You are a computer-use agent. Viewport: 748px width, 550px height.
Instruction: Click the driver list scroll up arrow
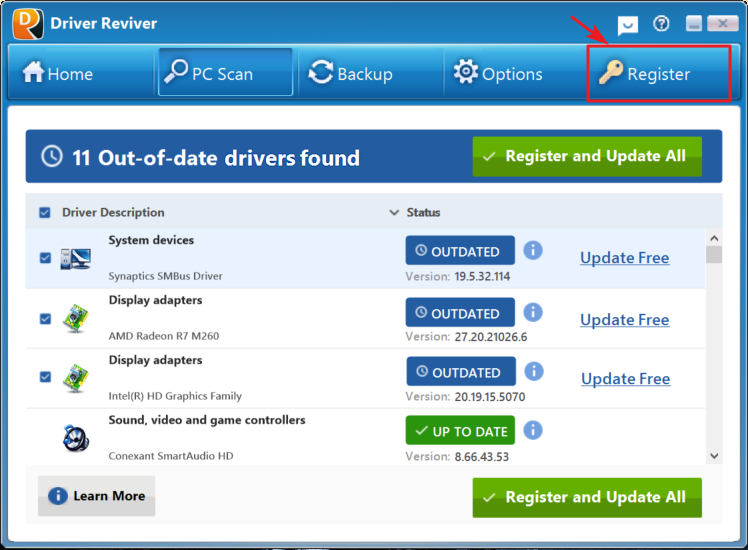pyautogui.click(x=714, y=238)
